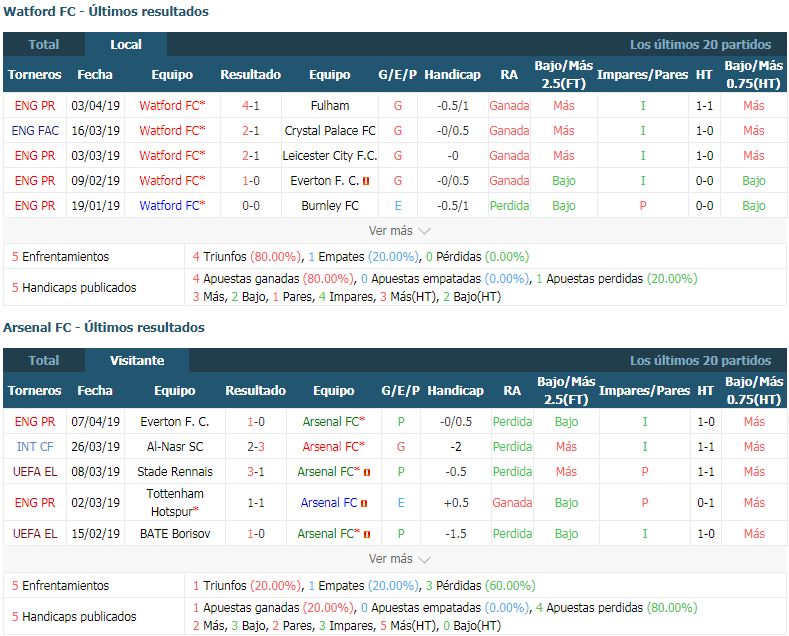Click date 09/02/19 in Everton row
This screenshot has height=636, width=789.
(96, 181)
